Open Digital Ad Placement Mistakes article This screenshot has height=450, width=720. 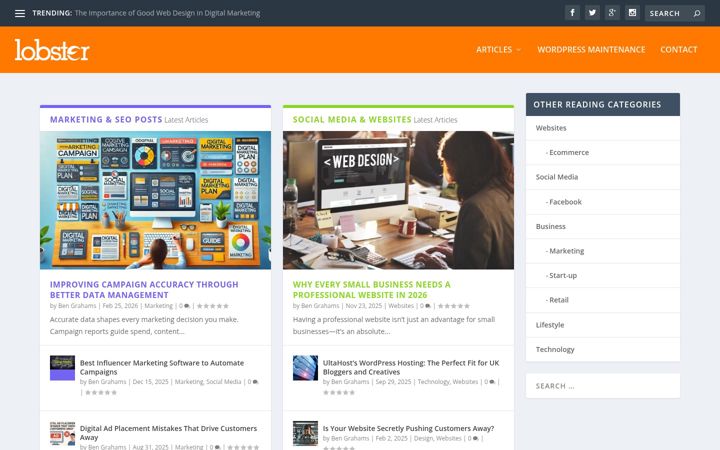tap(168, 433)
